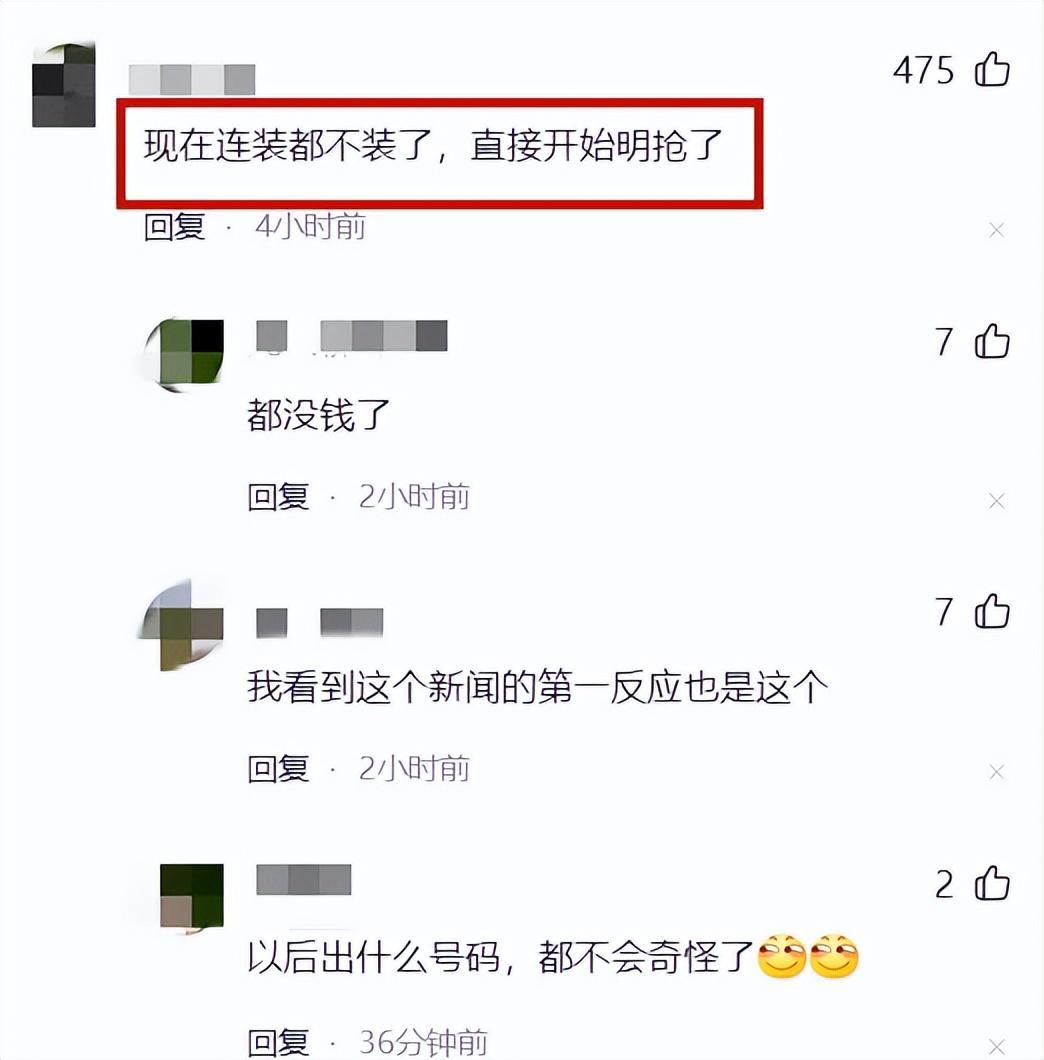Reply to the comment posted 4小时前
This screenshot has width=1044, height=1060.
[x=174, y=226]
